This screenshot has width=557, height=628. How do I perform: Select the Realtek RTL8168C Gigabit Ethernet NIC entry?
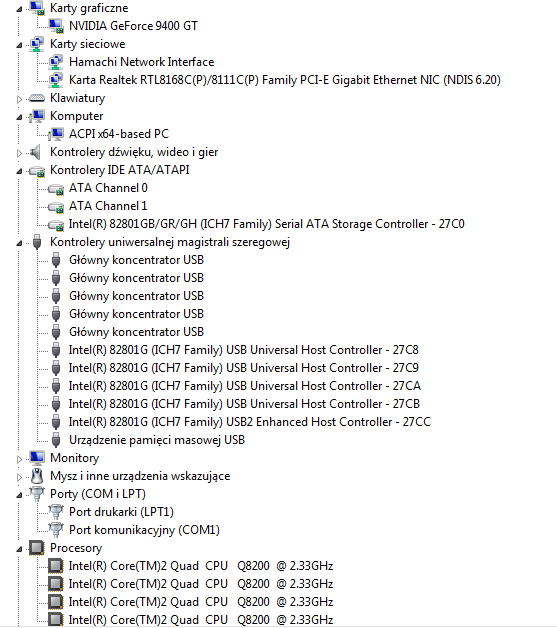285,80
